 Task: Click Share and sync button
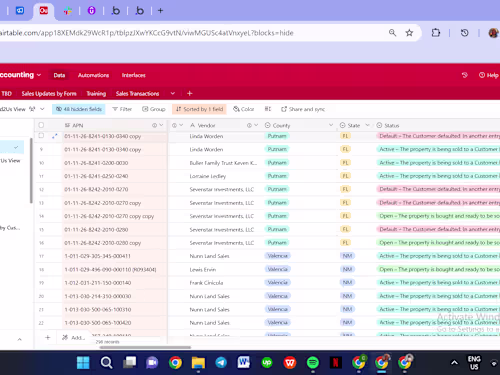303,109
